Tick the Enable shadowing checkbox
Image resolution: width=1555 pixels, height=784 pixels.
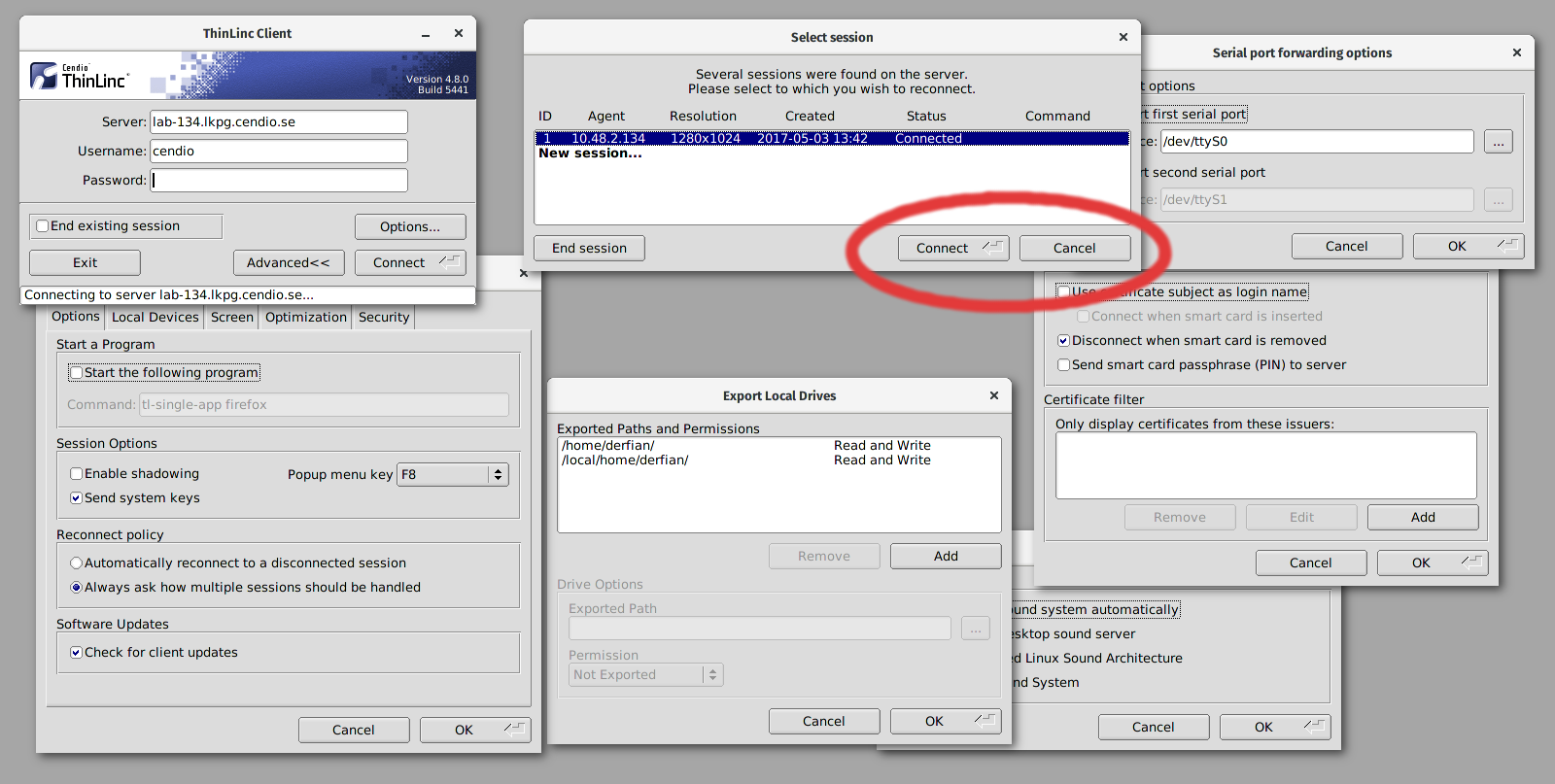[x=77, y=474]
